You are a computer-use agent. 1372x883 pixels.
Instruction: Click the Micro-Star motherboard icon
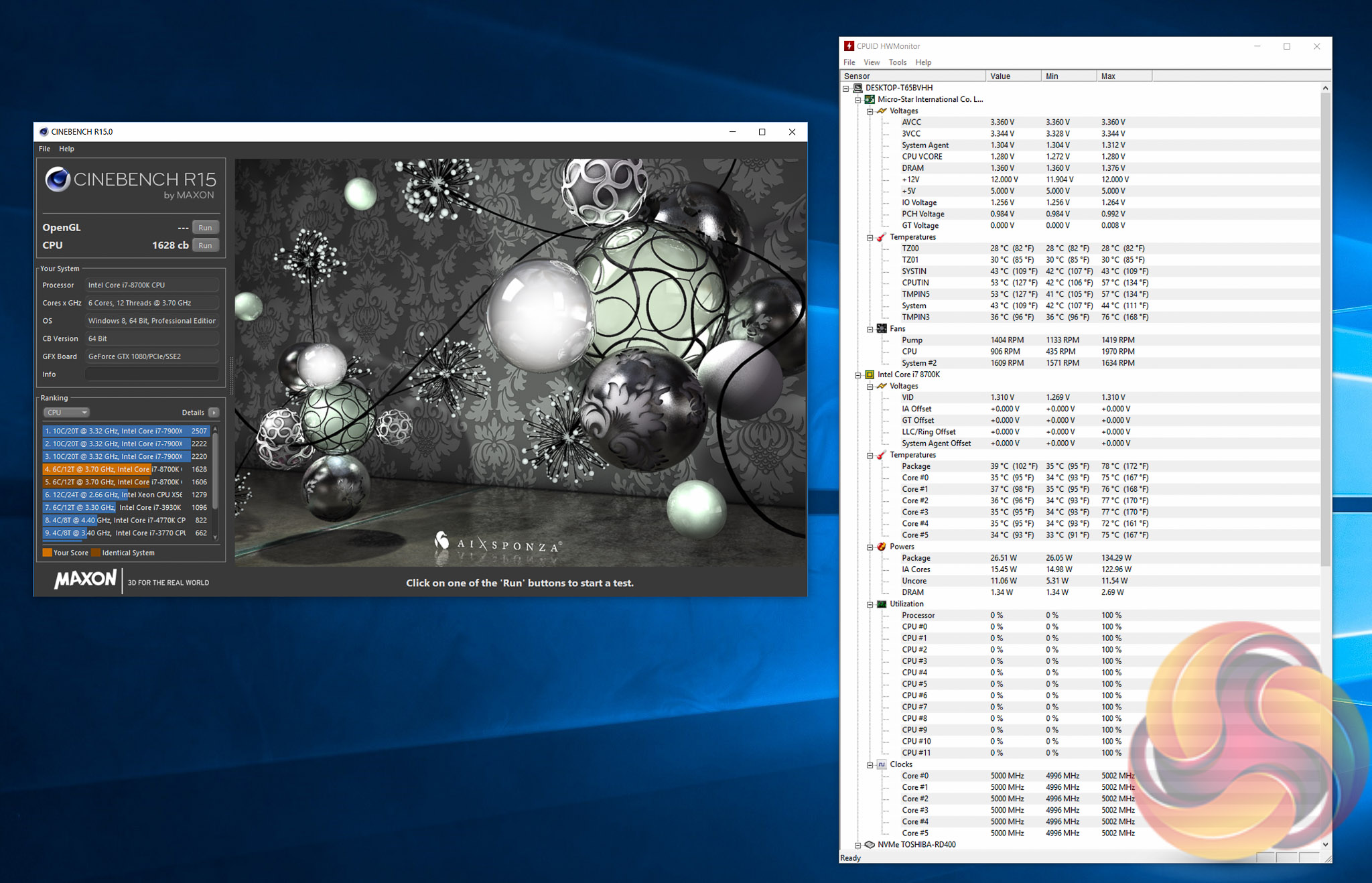870,99
